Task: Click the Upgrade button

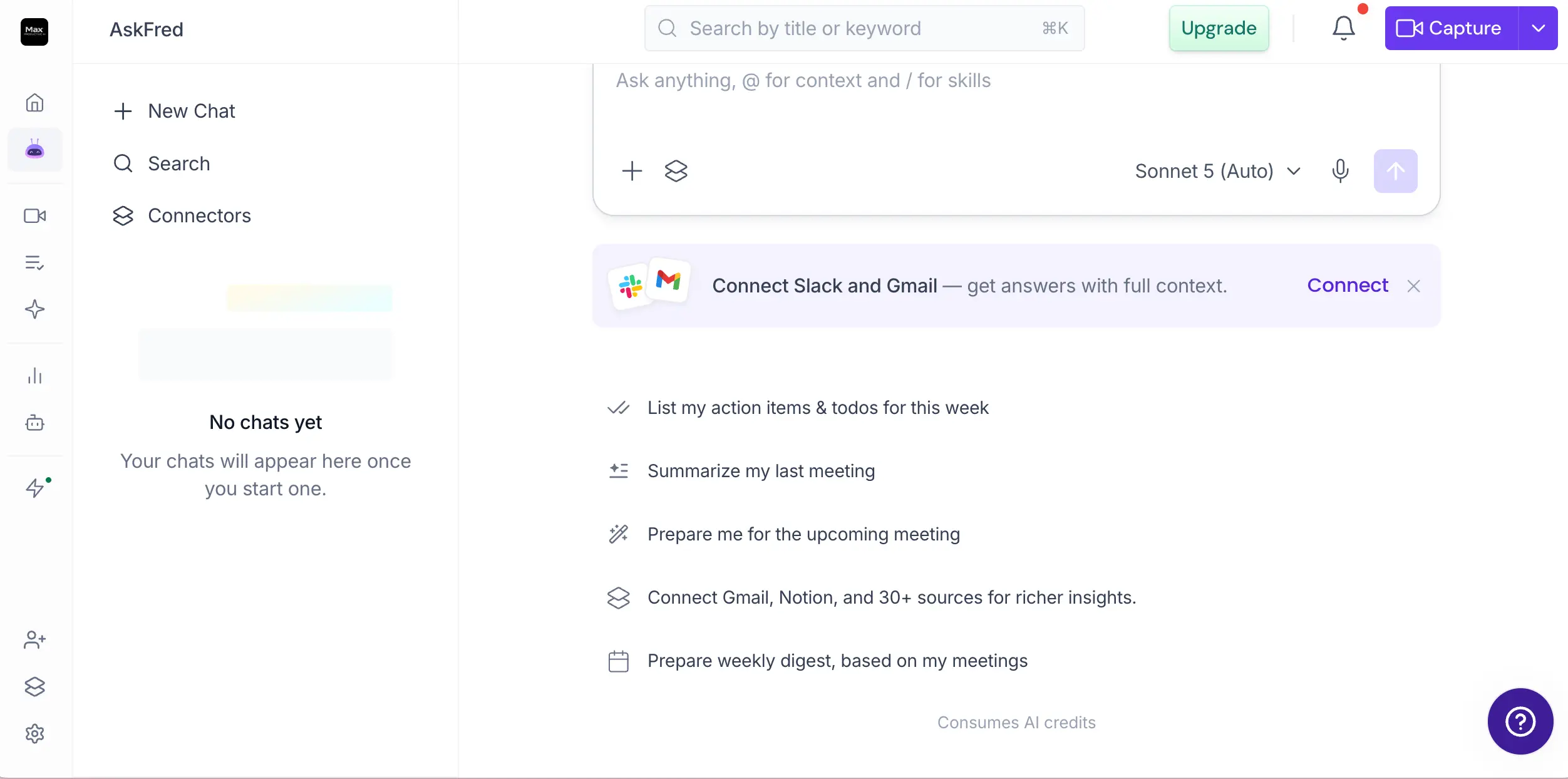Action: [1219, 28]
